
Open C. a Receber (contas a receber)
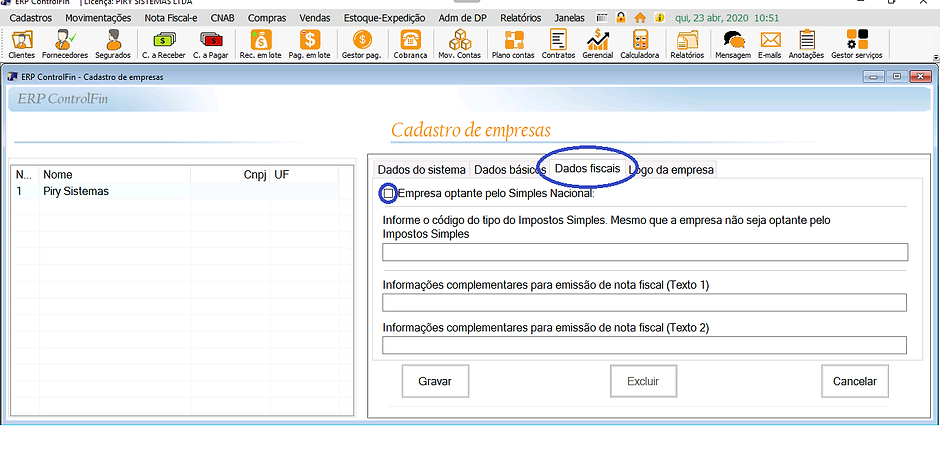(164, 45)
